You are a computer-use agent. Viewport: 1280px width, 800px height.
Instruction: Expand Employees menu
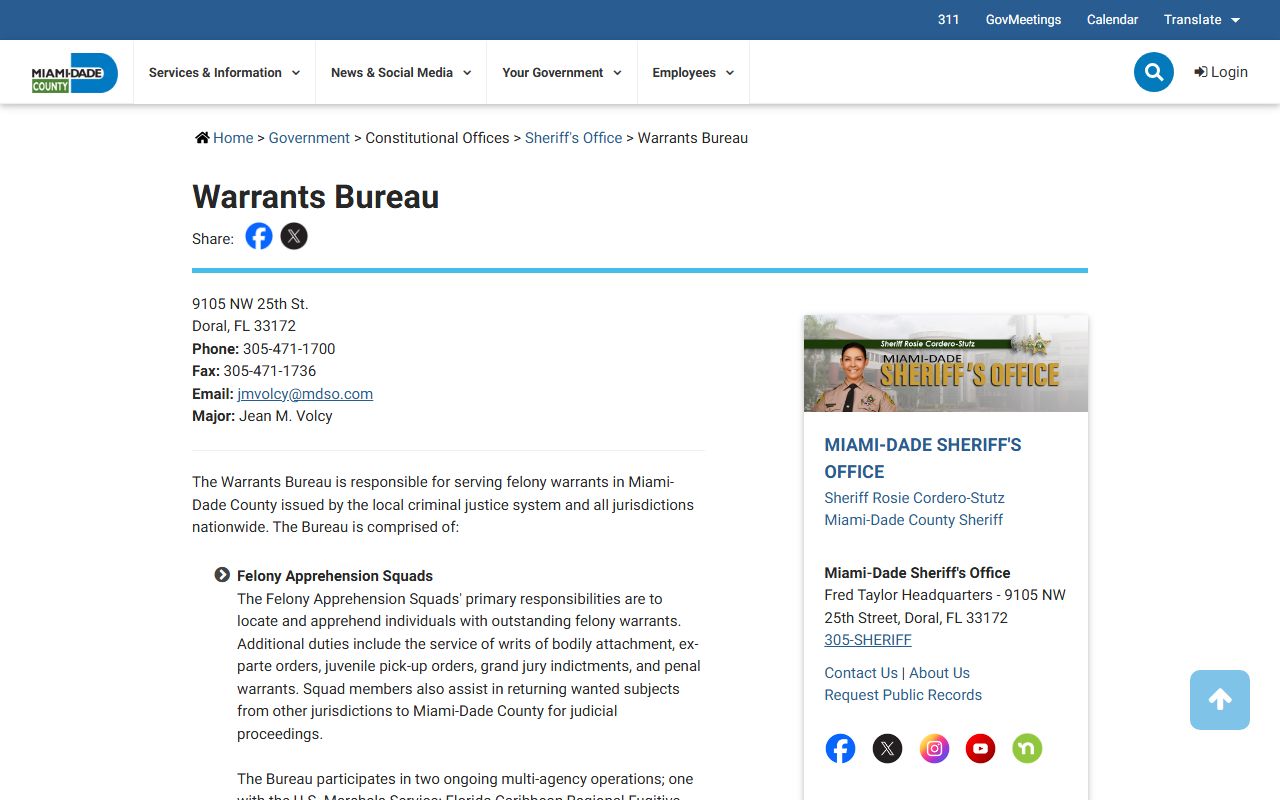[x=693, y=73]
